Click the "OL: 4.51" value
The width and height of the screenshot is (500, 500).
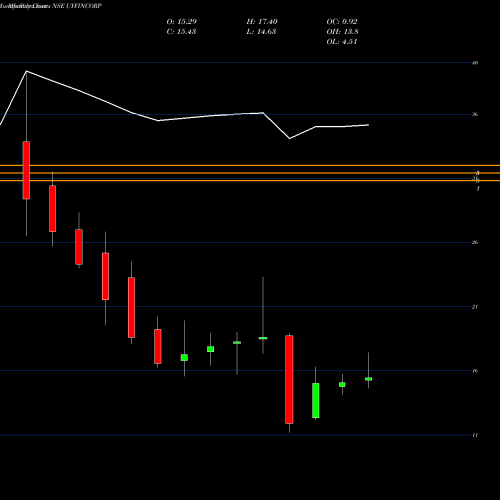pyautogui.click(x=342, y=42)
